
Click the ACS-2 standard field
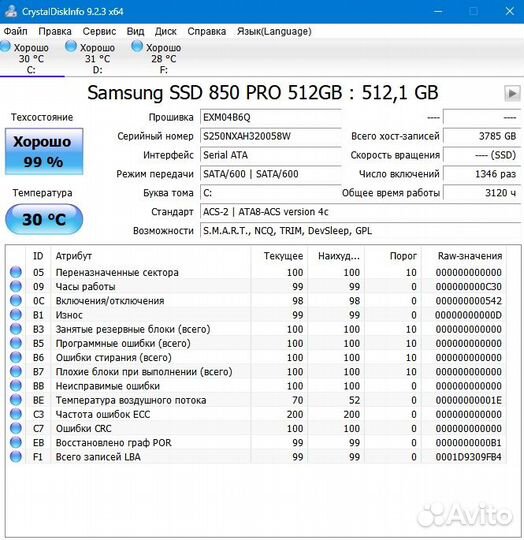(x=360, y=211)
